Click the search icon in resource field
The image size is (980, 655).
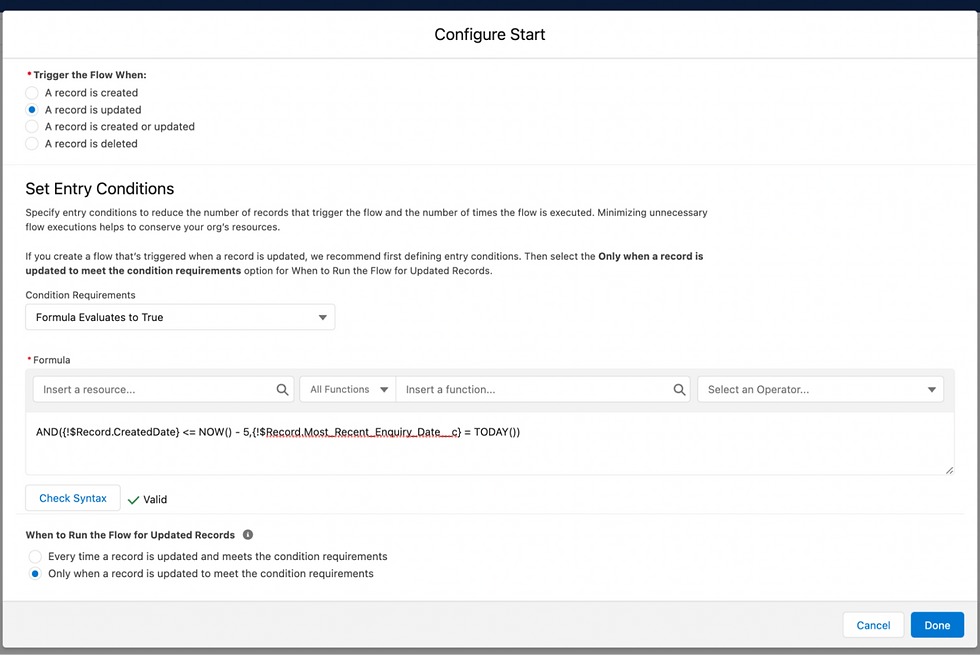pyautogui.click(x=282, y=389)
